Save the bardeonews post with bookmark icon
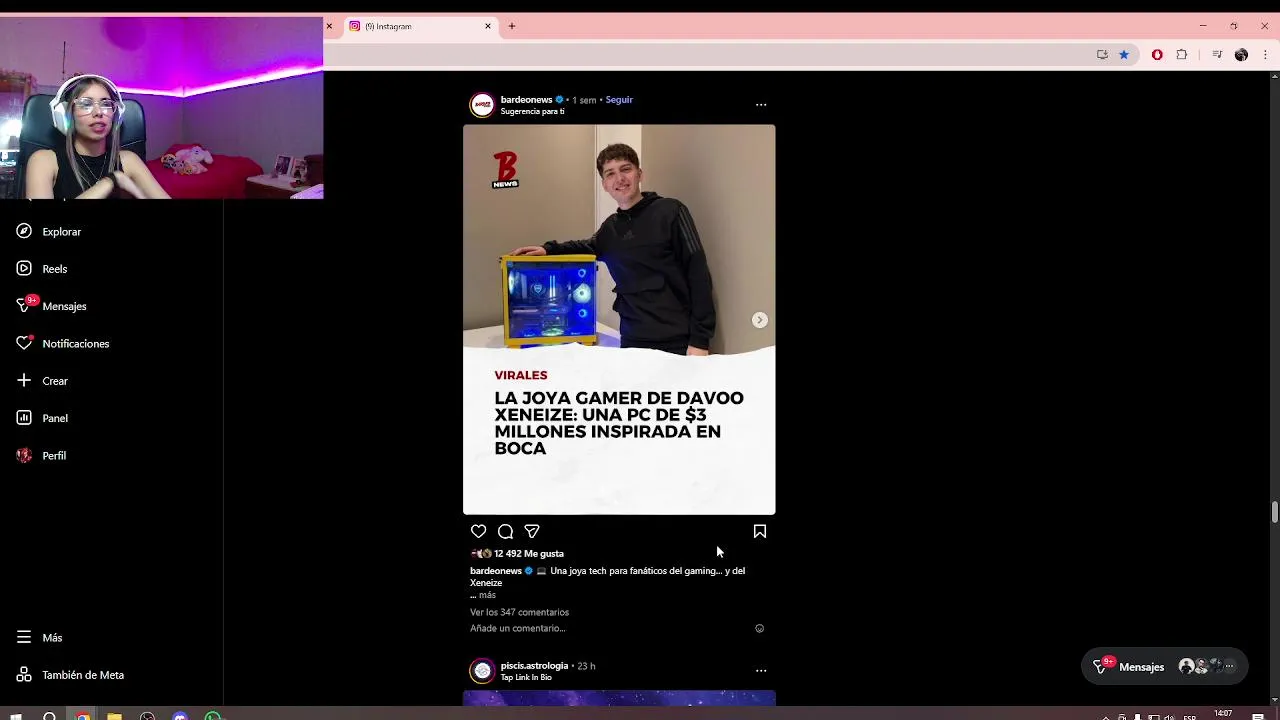Screen dimensions: 1280x720 [x=760, y=532]
